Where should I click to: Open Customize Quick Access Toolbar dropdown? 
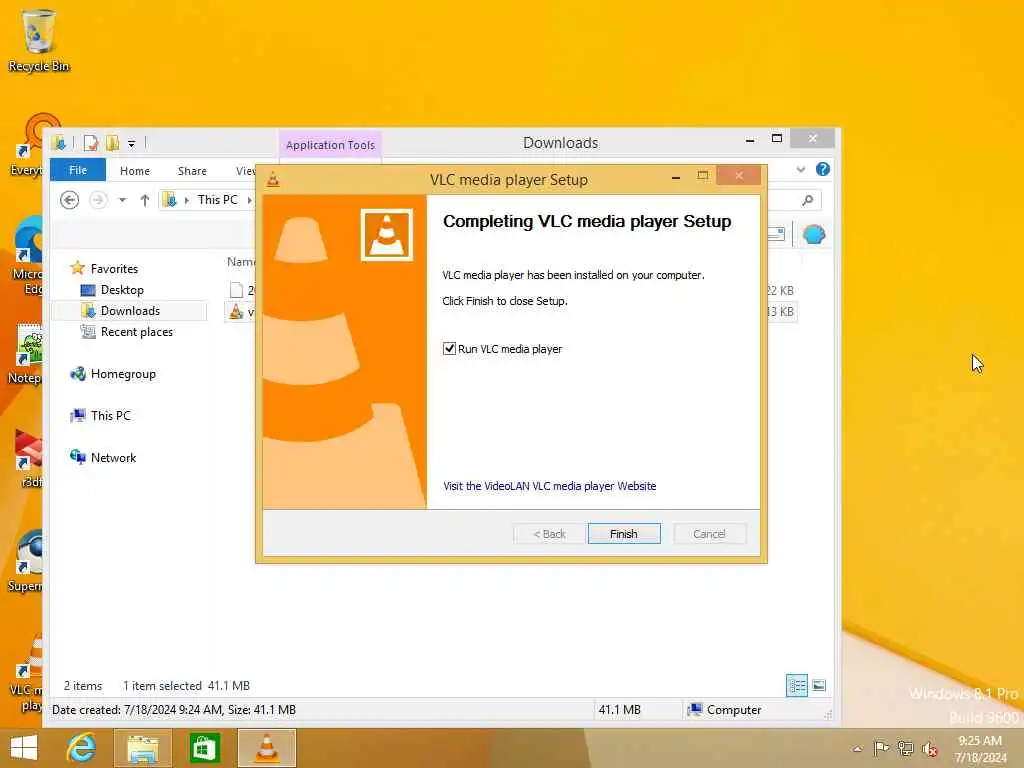[x=131, y=143]
